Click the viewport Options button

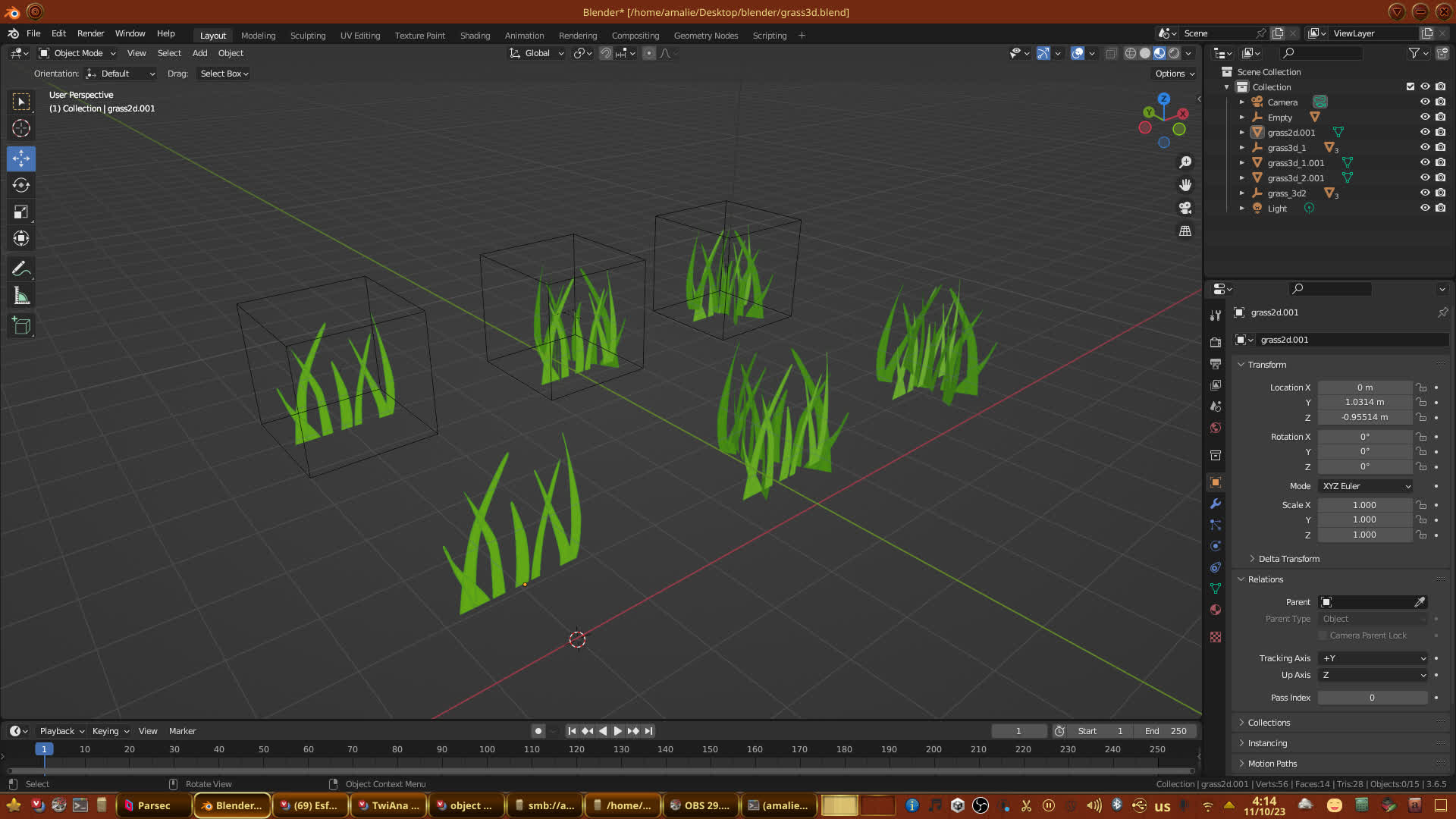1174,74
